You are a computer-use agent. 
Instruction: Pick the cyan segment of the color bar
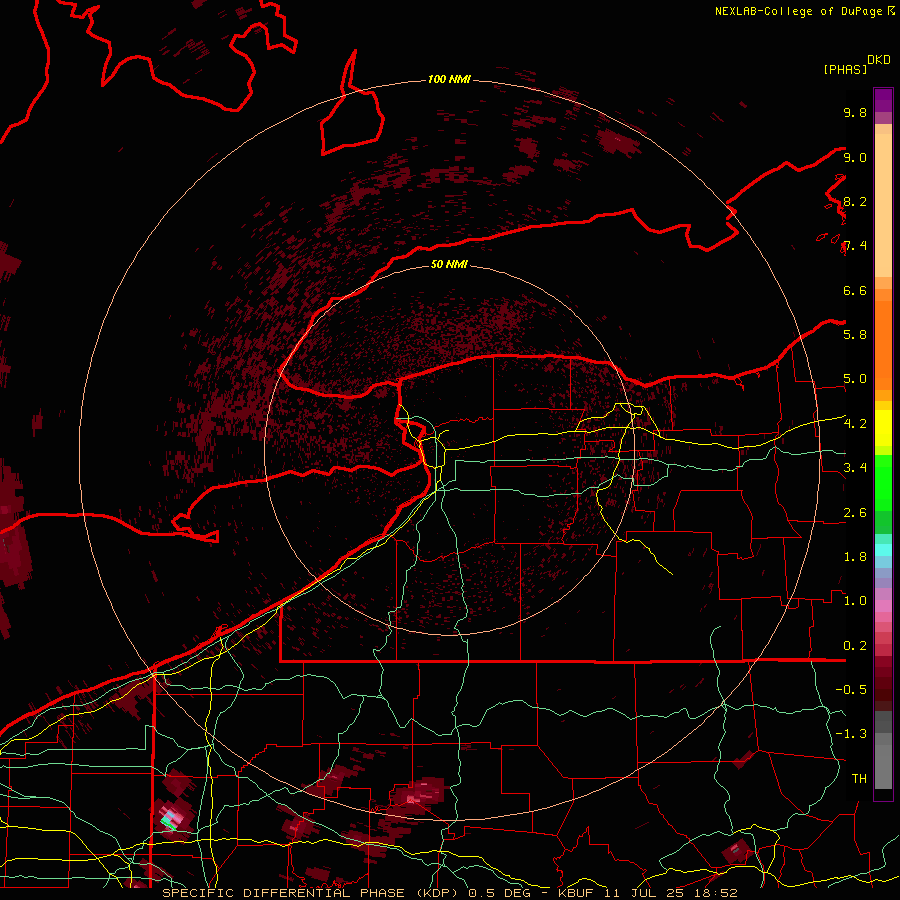point(883,550)
